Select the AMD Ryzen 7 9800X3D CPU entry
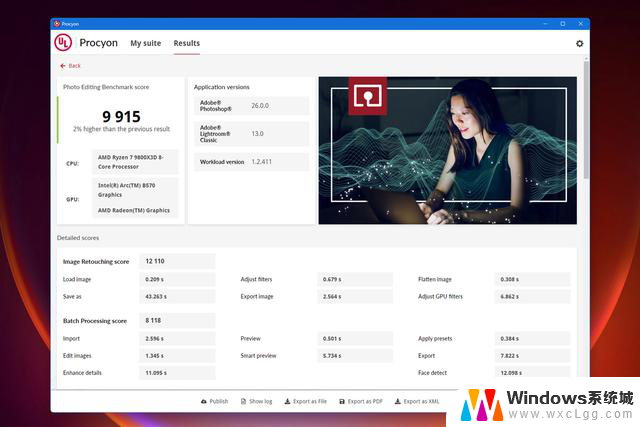This screenshot has height=427, width=640. 135,162
